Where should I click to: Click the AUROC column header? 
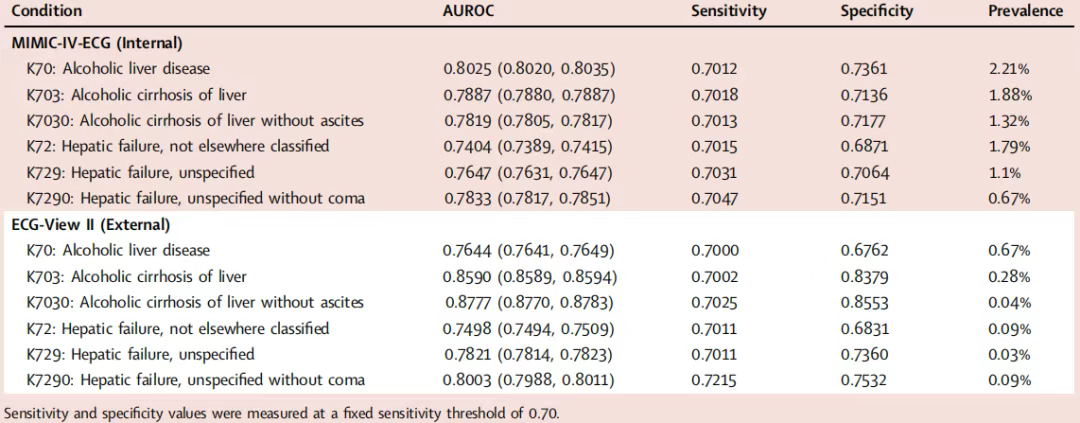(466, 12)
